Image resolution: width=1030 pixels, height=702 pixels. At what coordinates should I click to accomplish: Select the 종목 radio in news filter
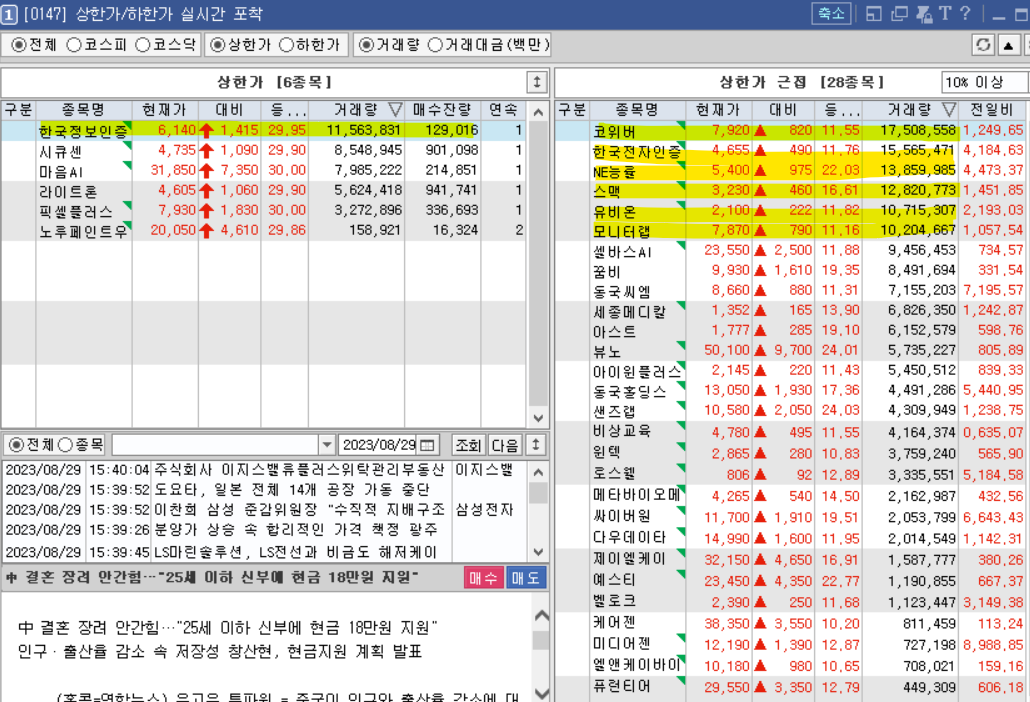pos(65,445)
